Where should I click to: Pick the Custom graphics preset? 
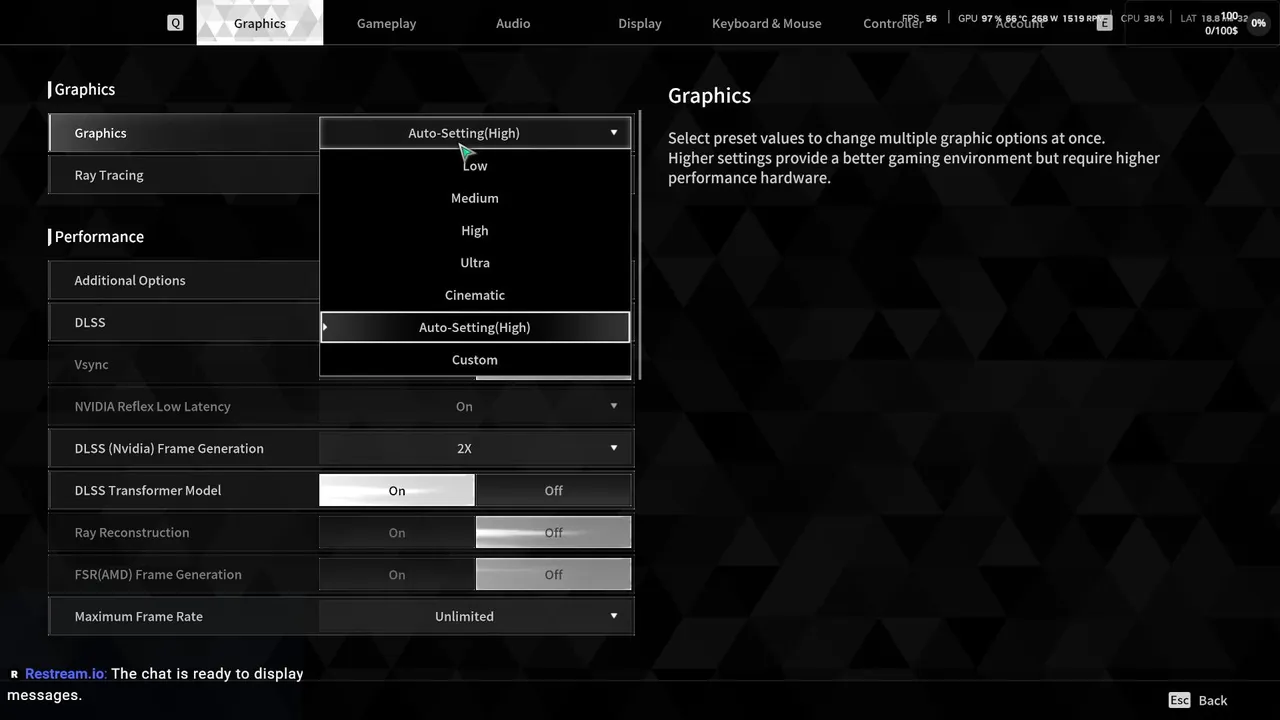(475, 360)
